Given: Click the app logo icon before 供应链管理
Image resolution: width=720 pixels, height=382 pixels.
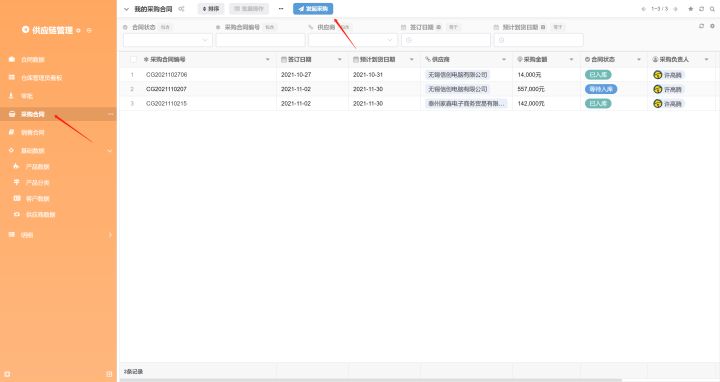Looking at the screenshot, I should (25, 30).
